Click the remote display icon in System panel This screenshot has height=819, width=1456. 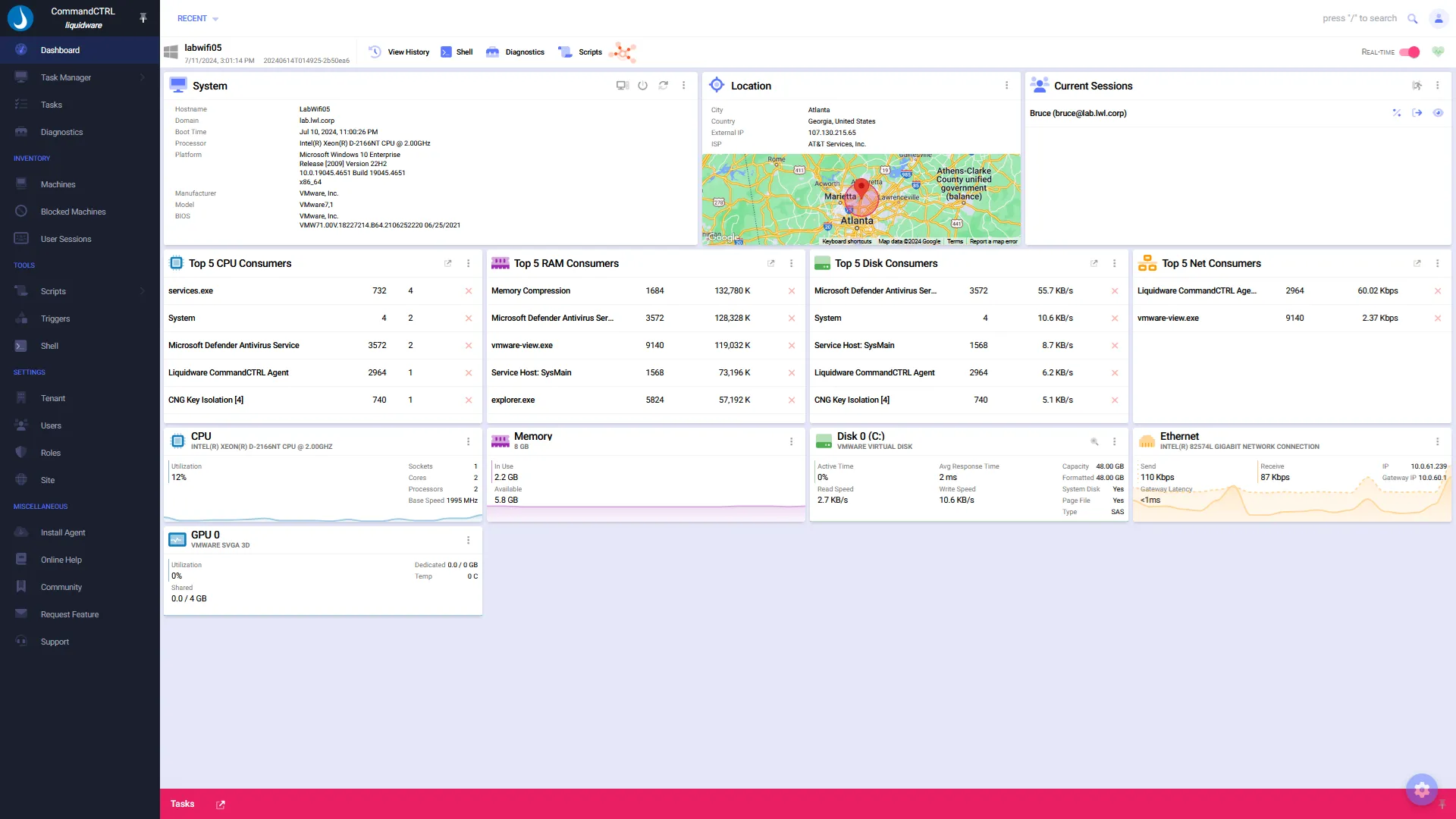(x=623, y=86)
